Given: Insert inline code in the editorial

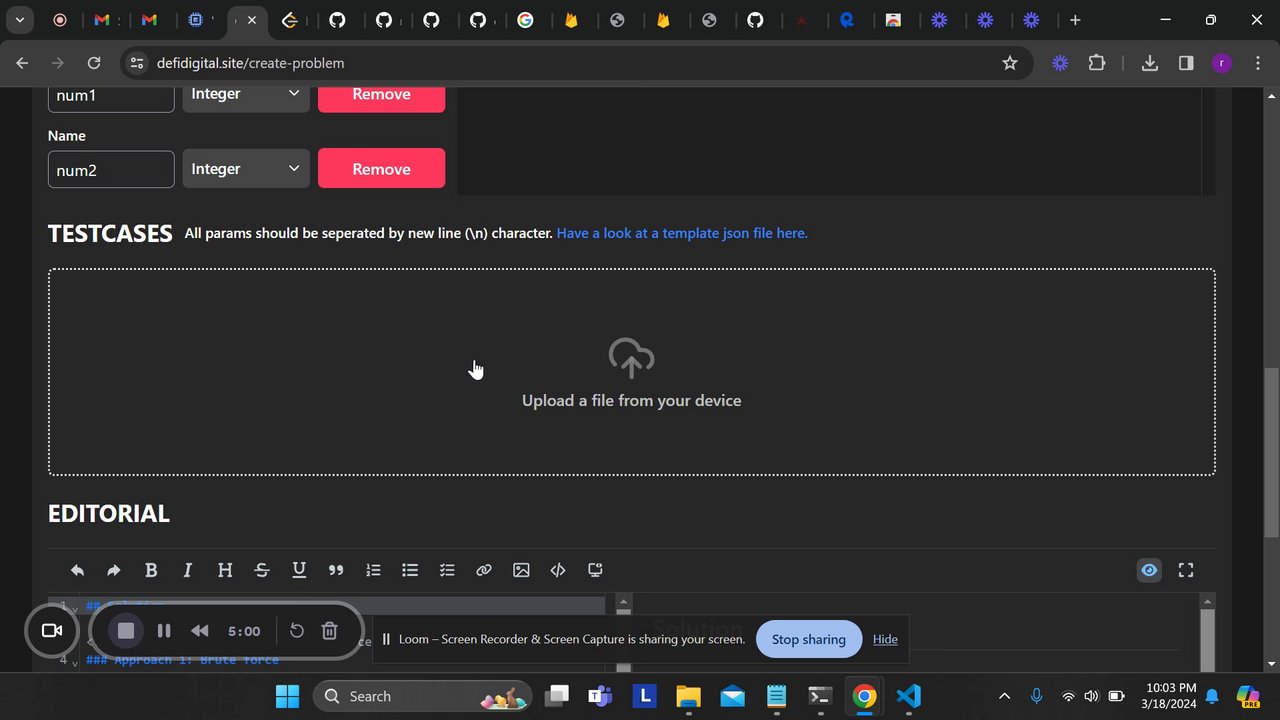Looking at the screenshot, I should [558, 570].
